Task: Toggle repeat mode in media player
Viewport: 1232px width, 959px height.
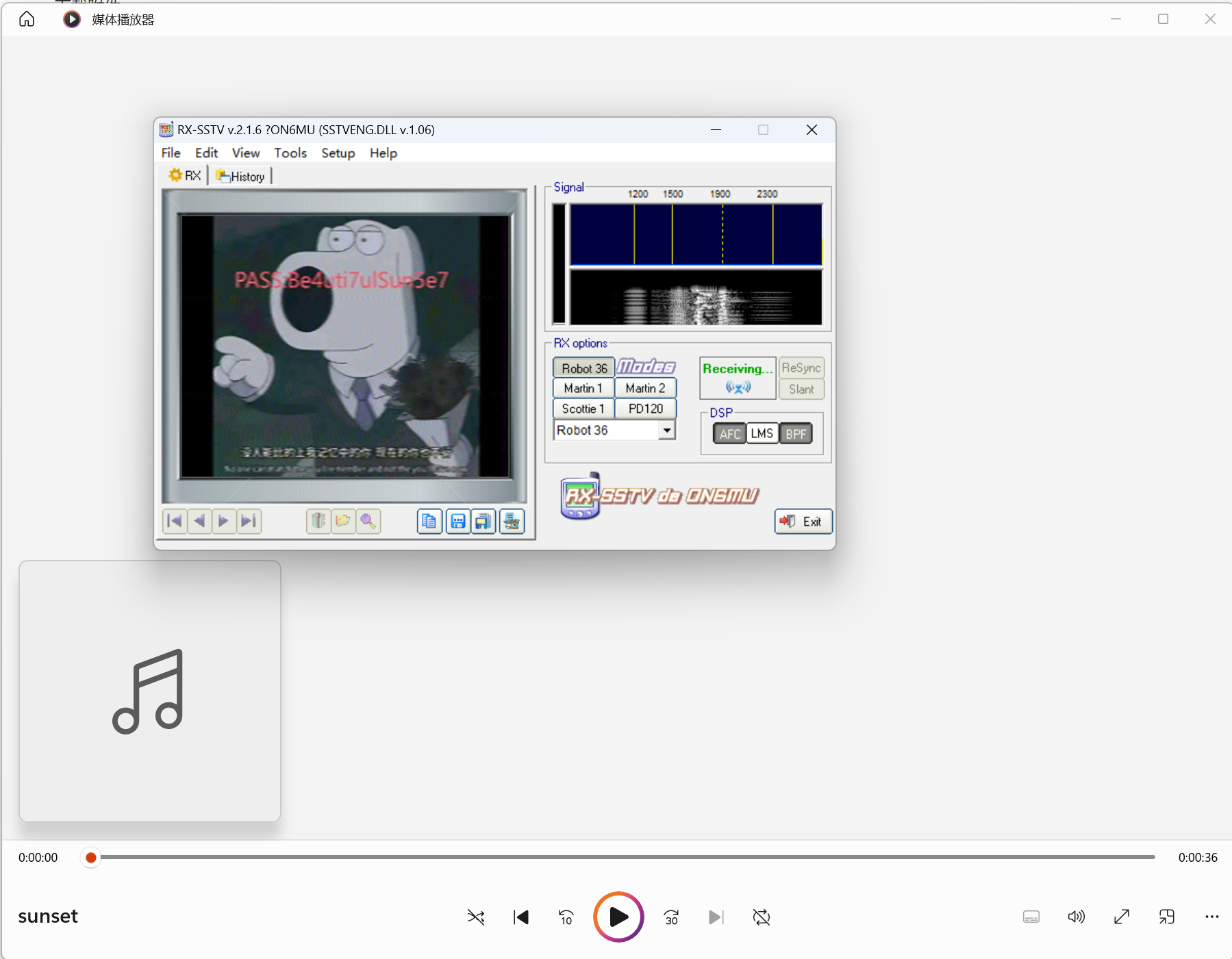Action: 762,917
